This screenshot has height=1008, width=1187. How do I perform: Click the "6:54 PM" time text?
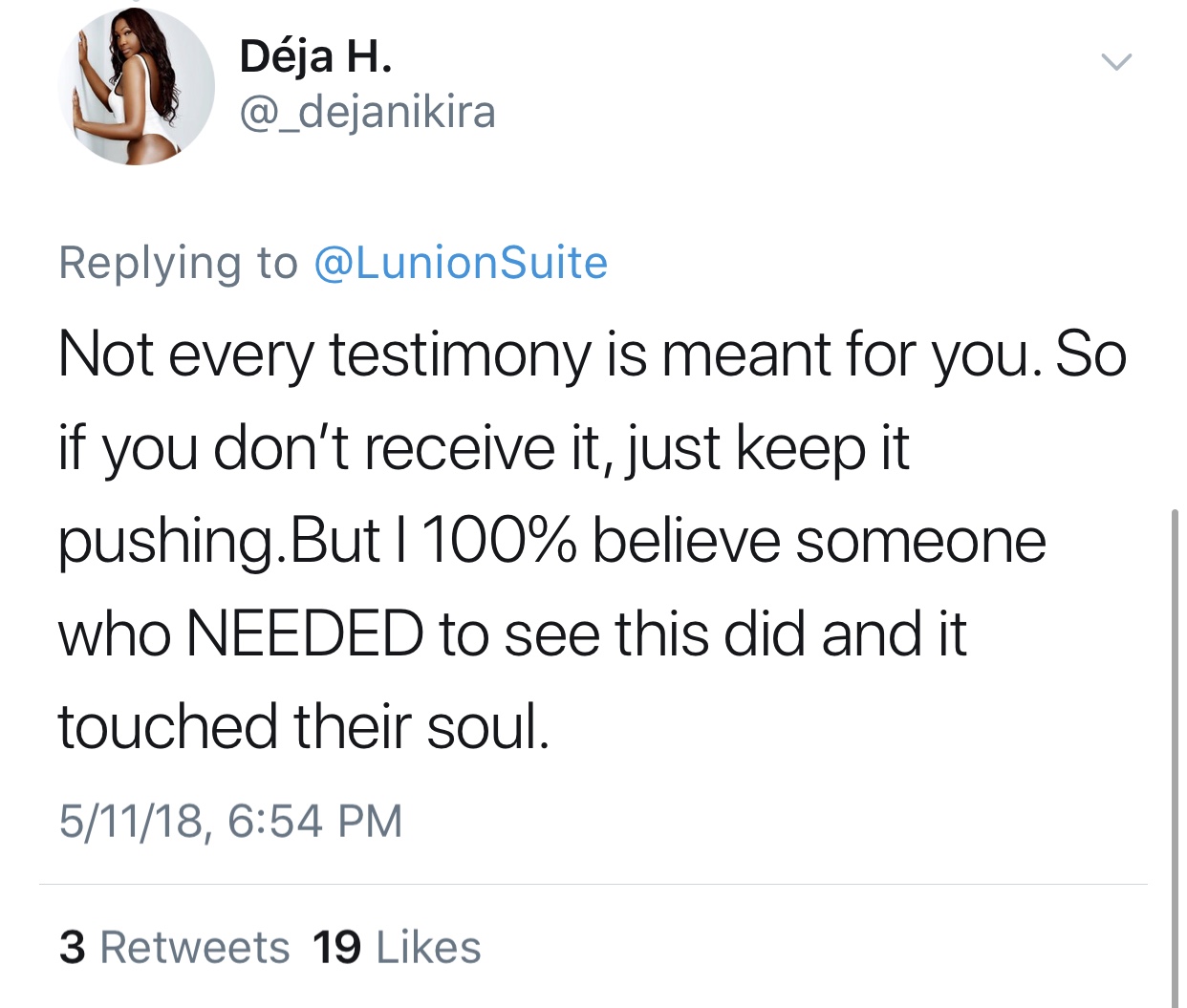click(315, 821)
